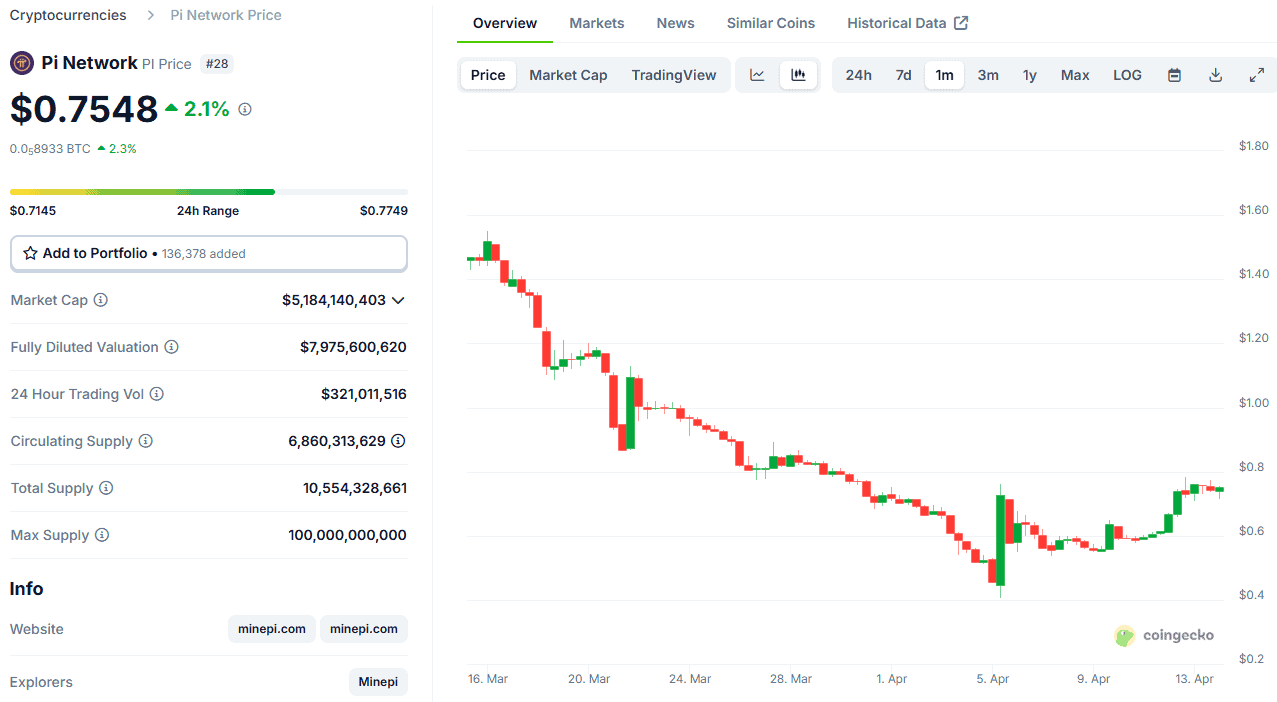Switch chart to Market Cap view
Screen dimensions: 1277x702
(x=568, y=75)
